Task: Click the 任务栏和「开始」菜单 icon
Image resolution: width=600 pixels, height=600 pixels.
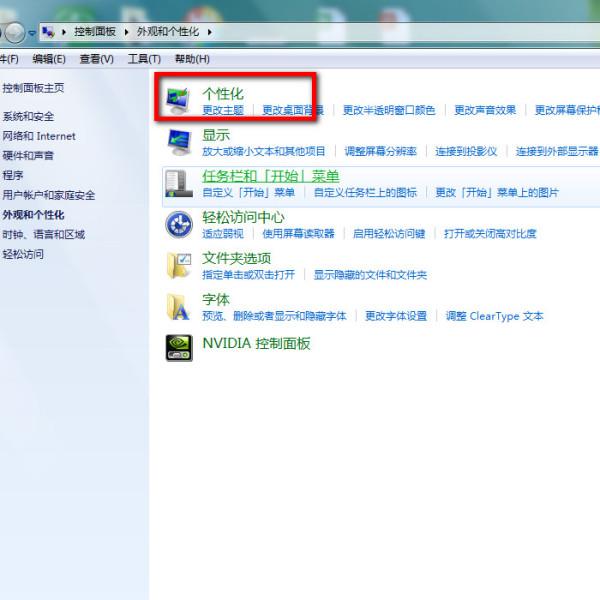Action: point(179,184)
